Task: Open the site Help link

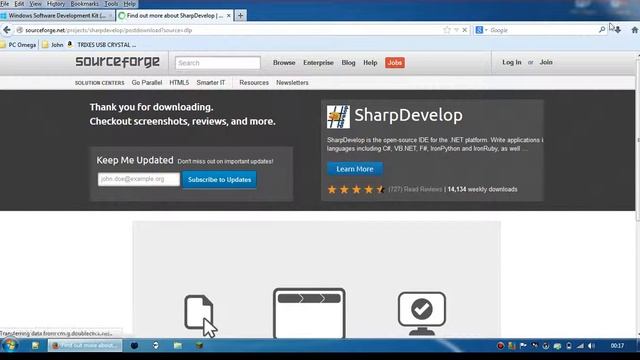Action: pyautogui.click(x=370, y=62)
